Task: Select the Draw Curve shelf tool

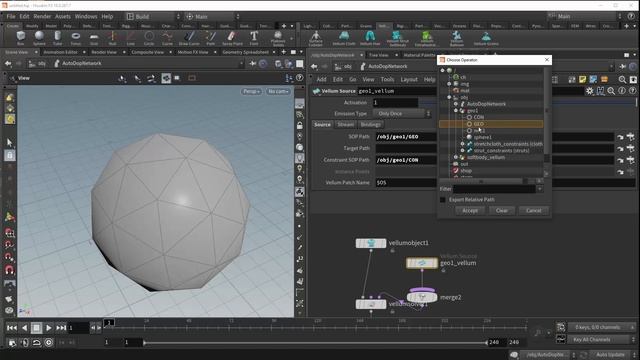Action: pyautogui.click(x=189, y=38)
